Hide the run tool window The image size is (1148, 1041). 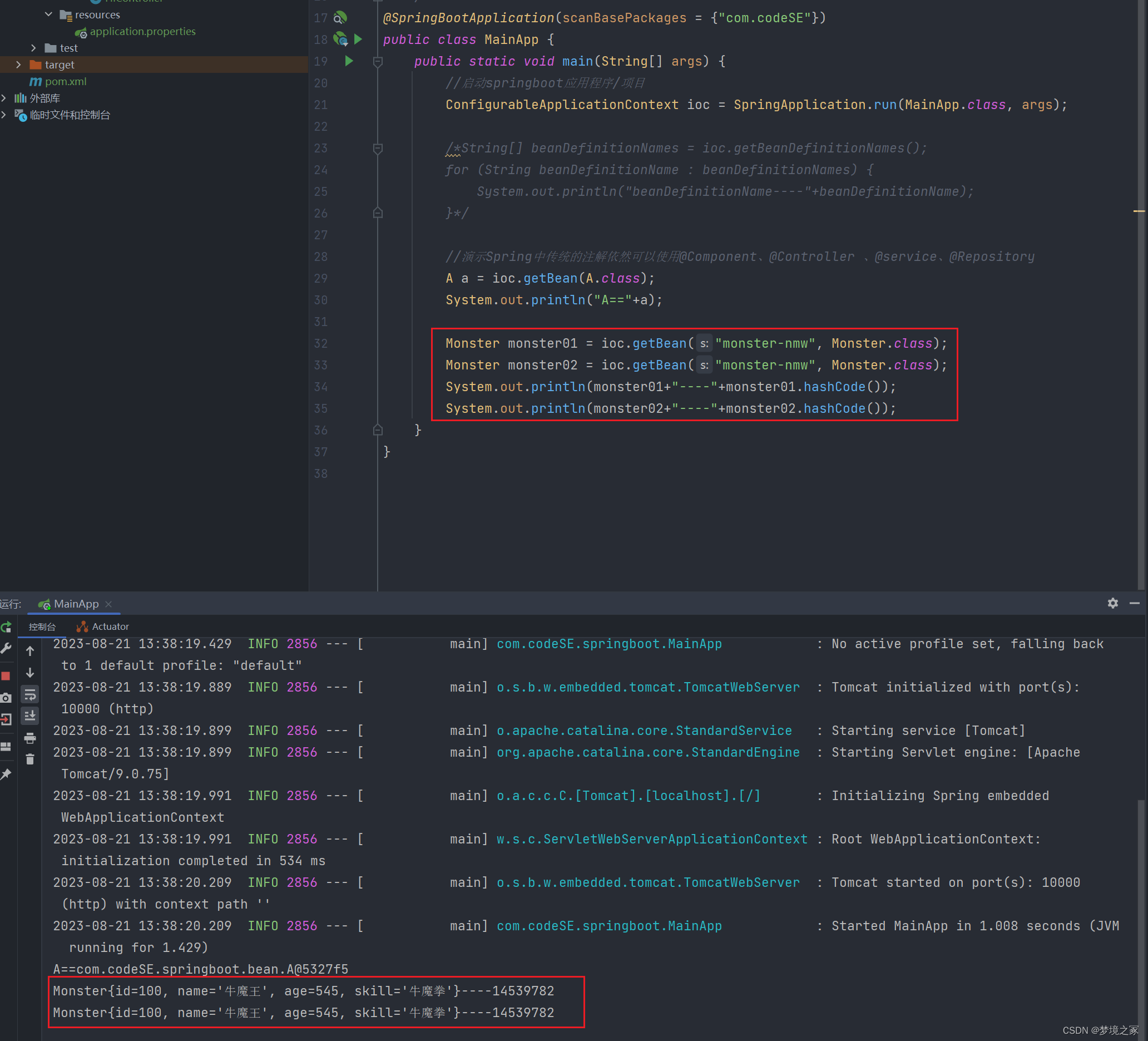coord(1134,603)
